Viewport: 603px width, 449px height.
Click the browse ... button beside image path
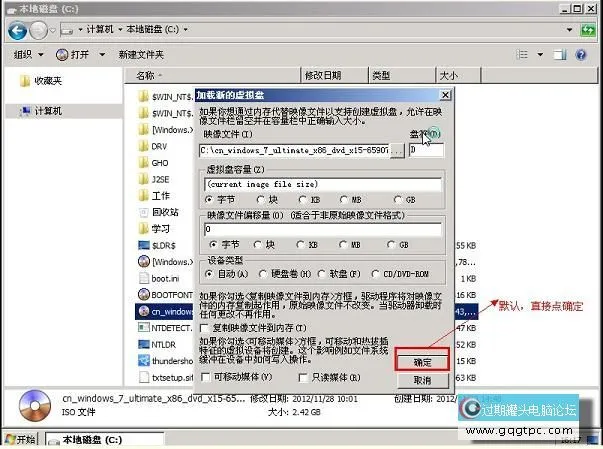point(397,151)
